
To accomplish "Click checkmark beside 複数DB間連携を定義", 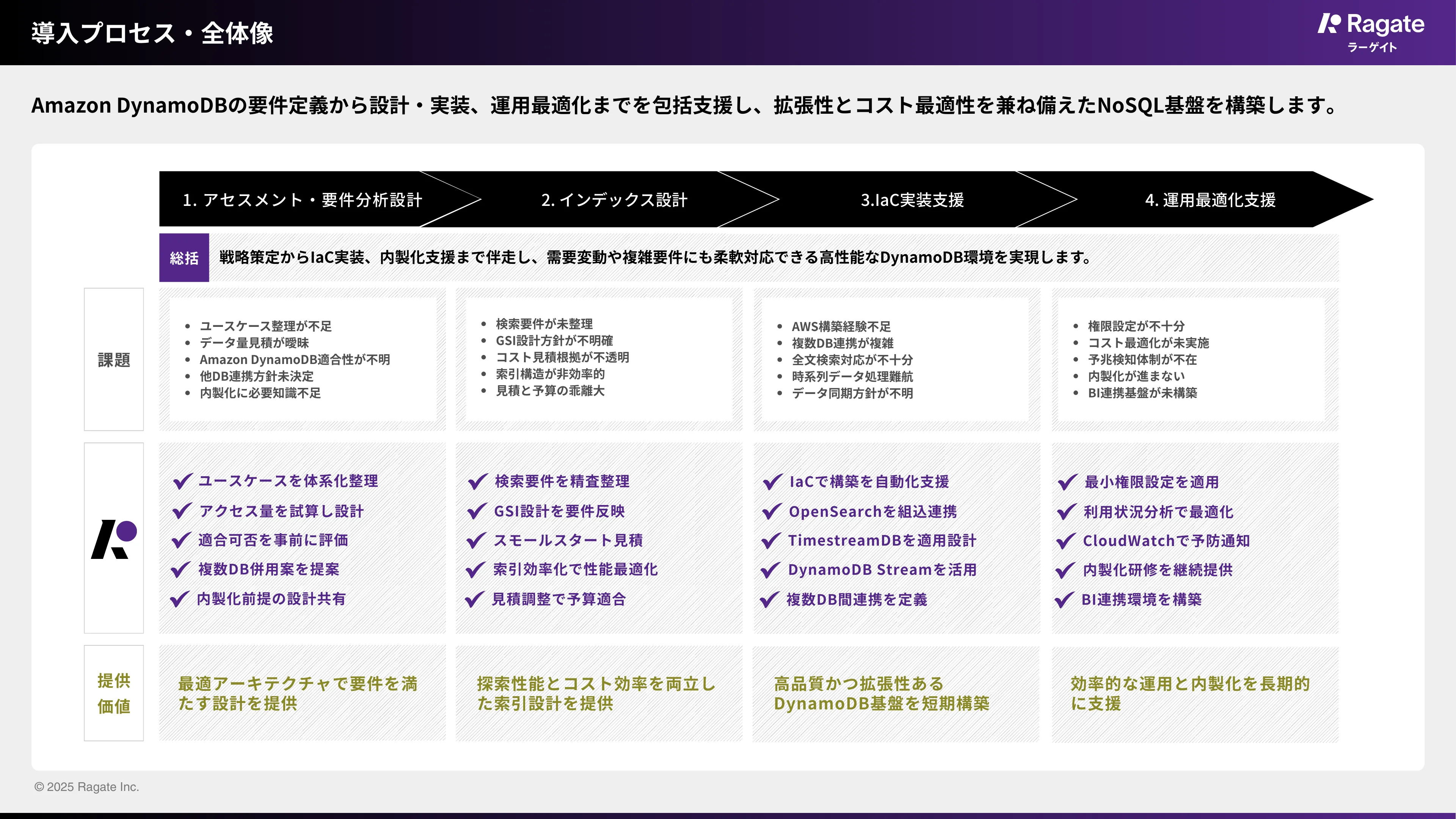I will click(x=770, y=600).
